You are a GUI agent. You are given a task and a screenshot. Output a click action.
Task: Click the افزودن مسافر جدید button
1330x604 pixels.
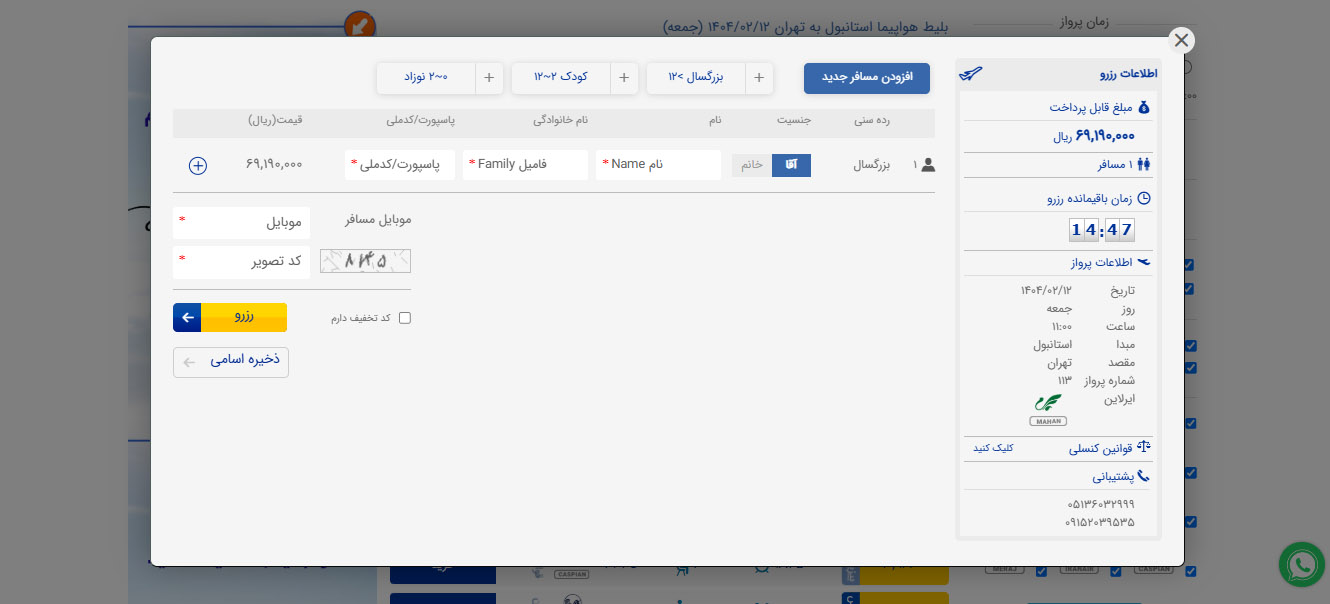coord(866,78)
